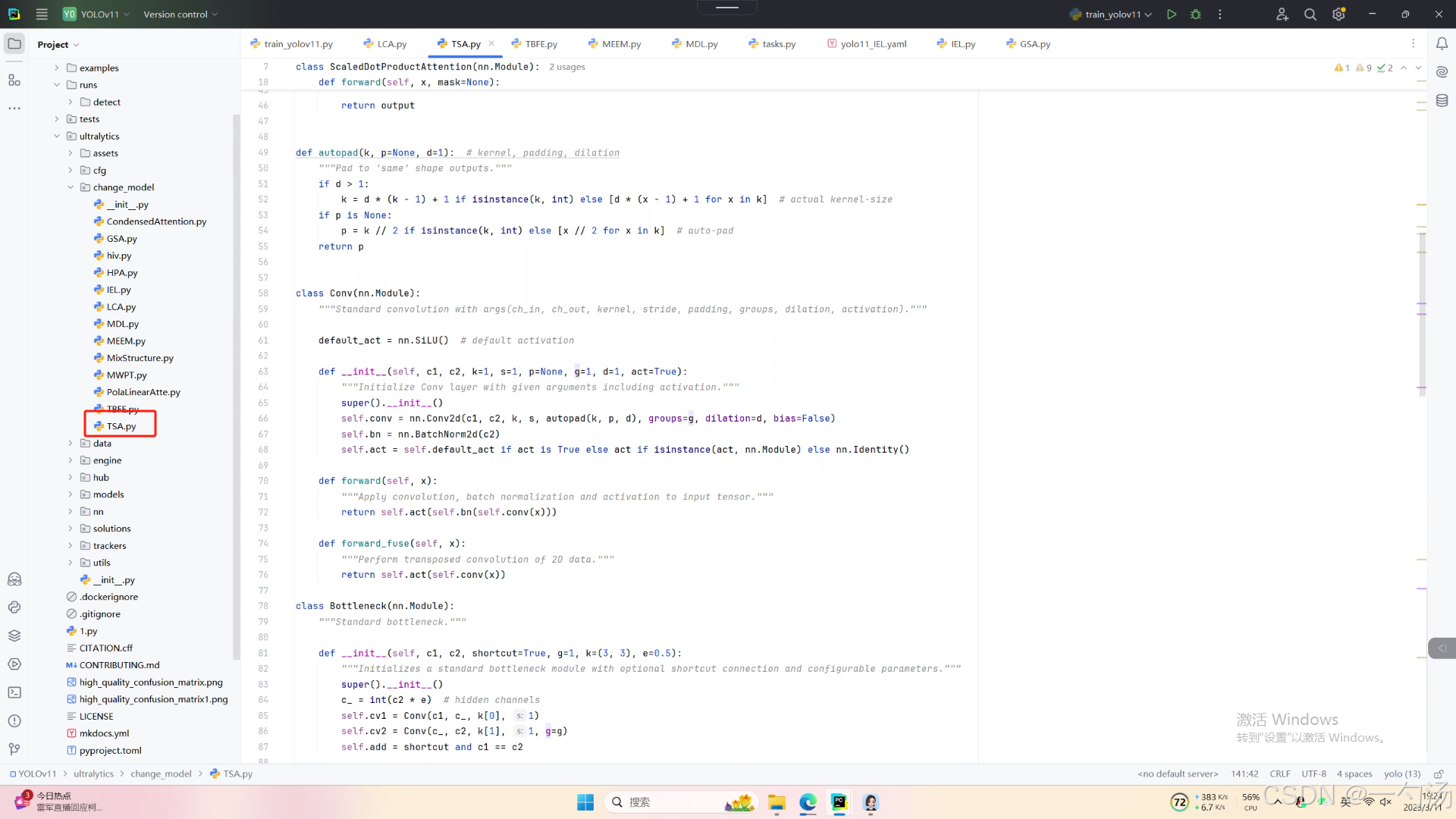Open IDE settings gear icon

click(x=1338, y=14)
